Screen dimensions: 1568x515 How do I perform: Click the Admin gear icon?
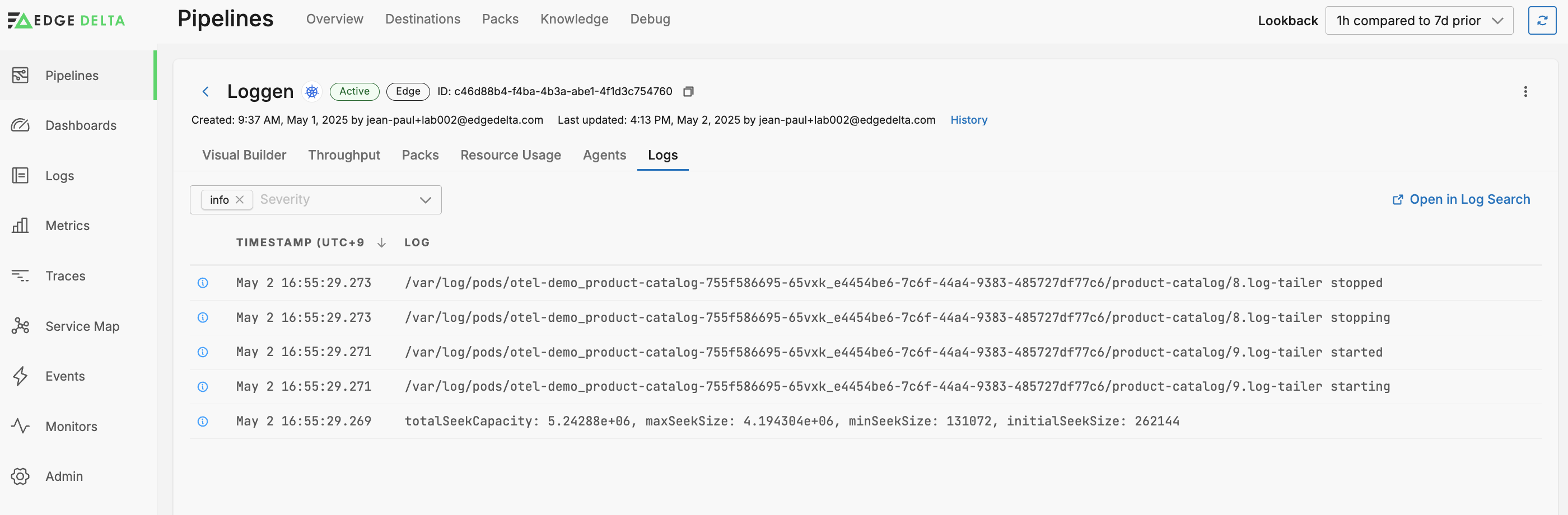coord(20,476)
